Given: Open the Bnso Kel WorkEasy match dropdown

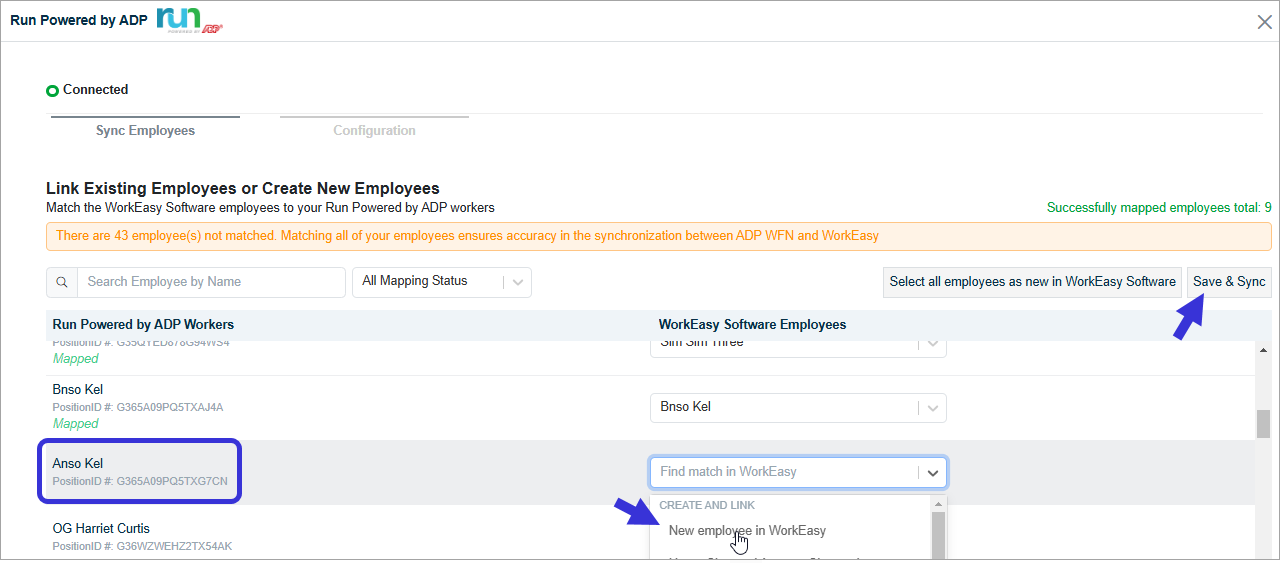Looking at the screenshot, I should pos(798,408).
